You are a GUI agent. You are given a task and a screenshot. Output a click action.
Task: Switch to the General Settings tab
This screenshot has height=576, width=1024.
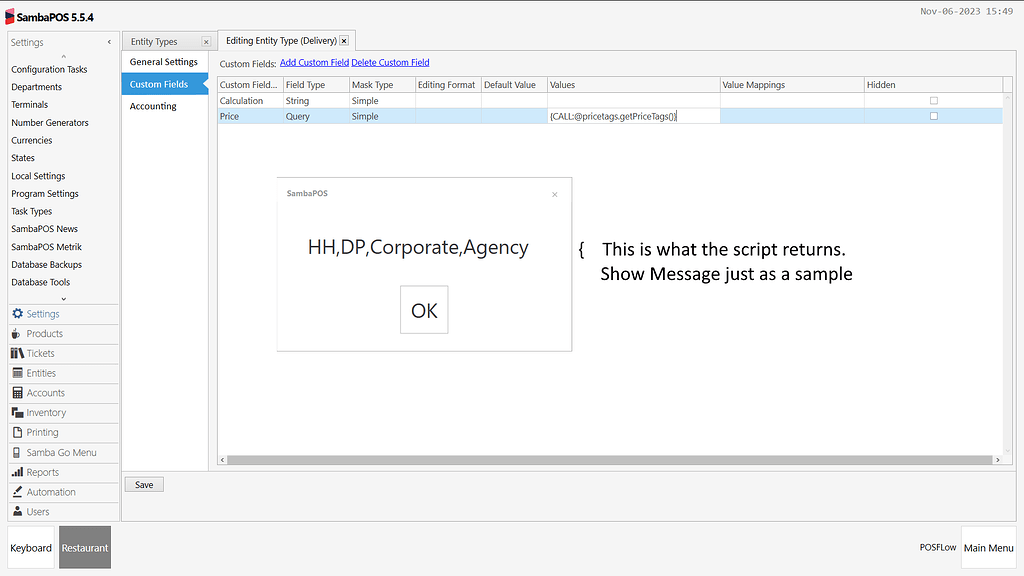click(x=164, y=61)
